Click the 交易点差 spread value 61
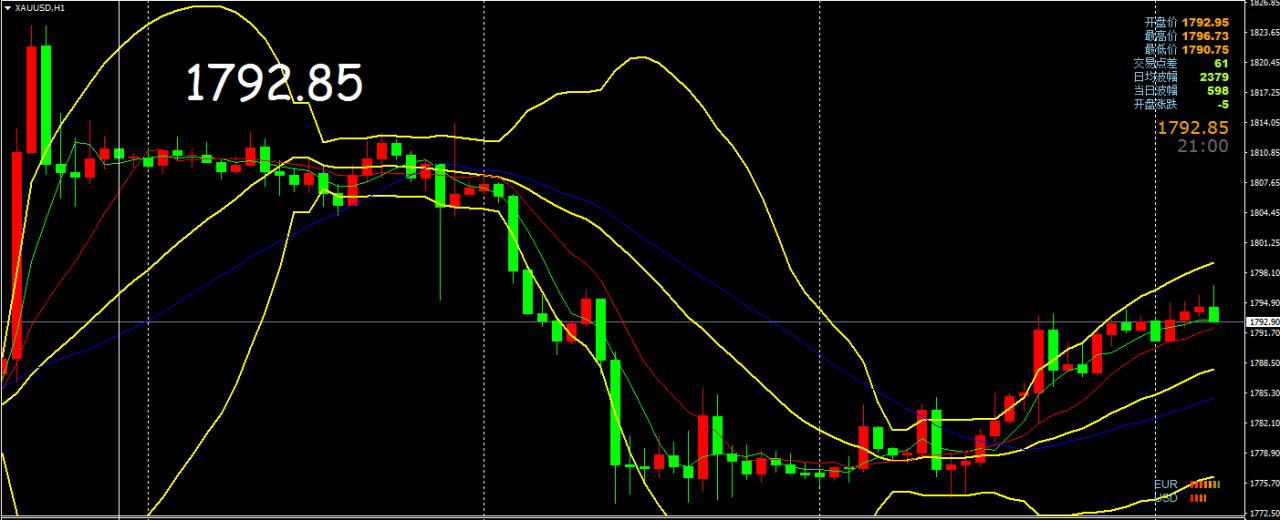The width and height of the screenshot is (1280, 520). pyautogui.click(x=1221, y=63)
